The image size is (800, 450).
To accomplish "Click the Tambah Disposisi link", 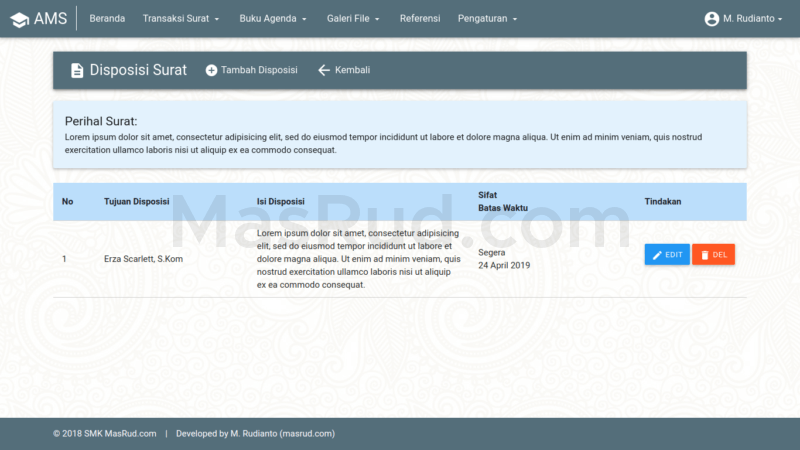I will [259, 70].
